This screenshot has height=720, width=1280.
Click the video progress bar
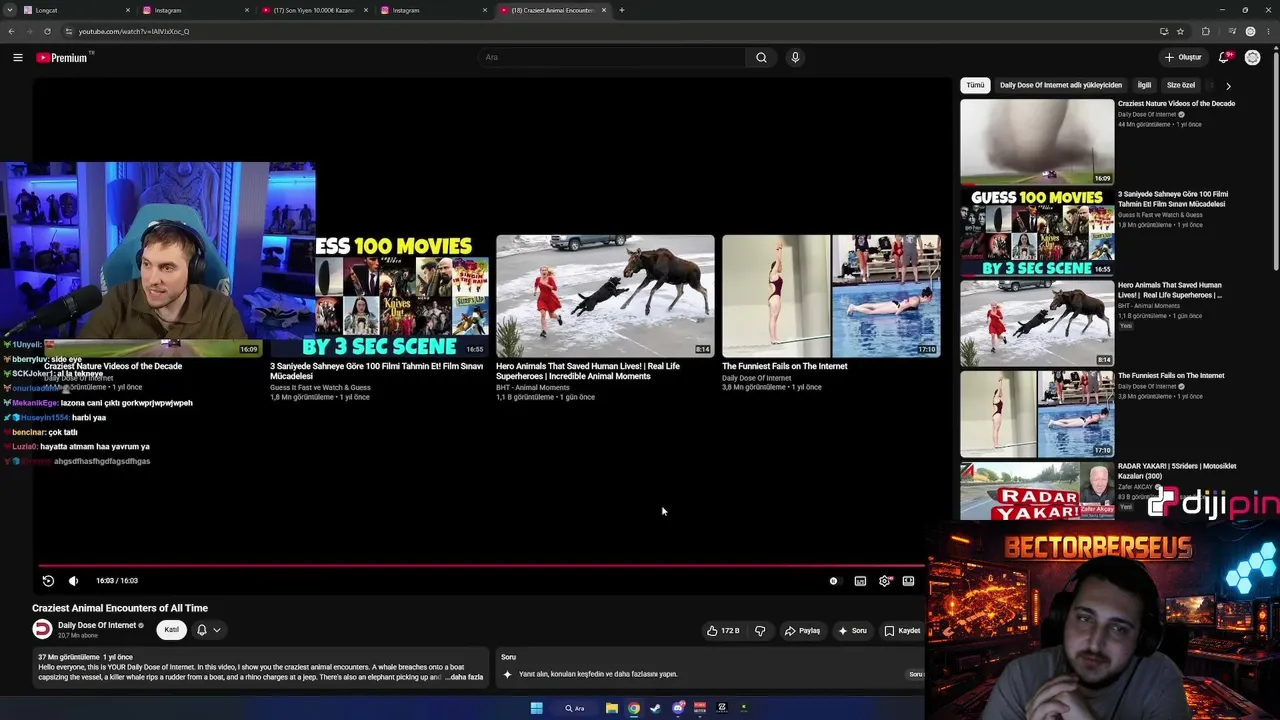pyautogui.click(x=480, y=566)
